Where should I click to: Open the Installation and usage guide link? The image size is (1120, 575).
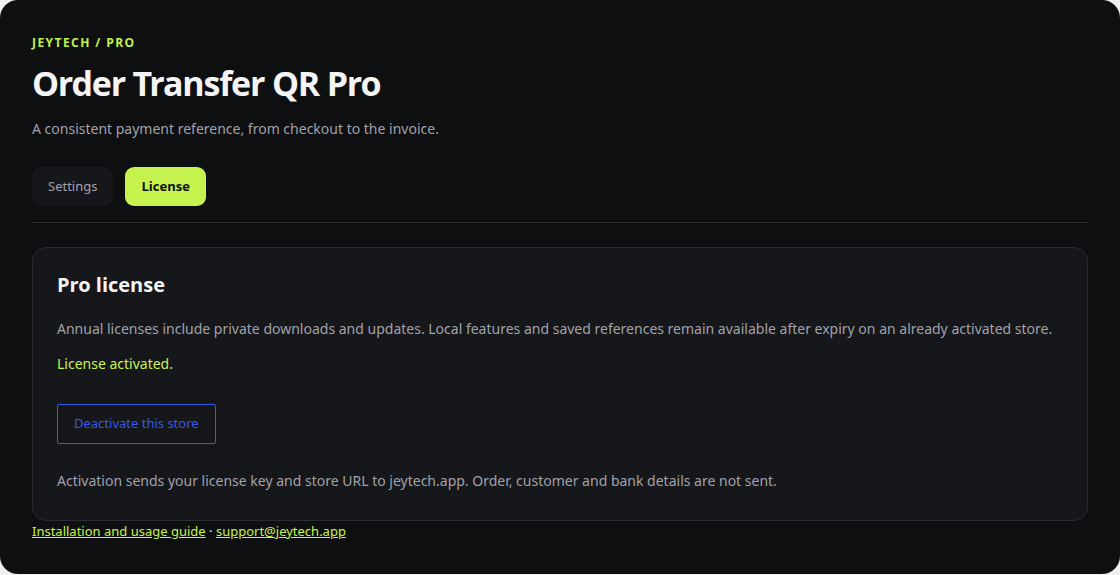119,531
